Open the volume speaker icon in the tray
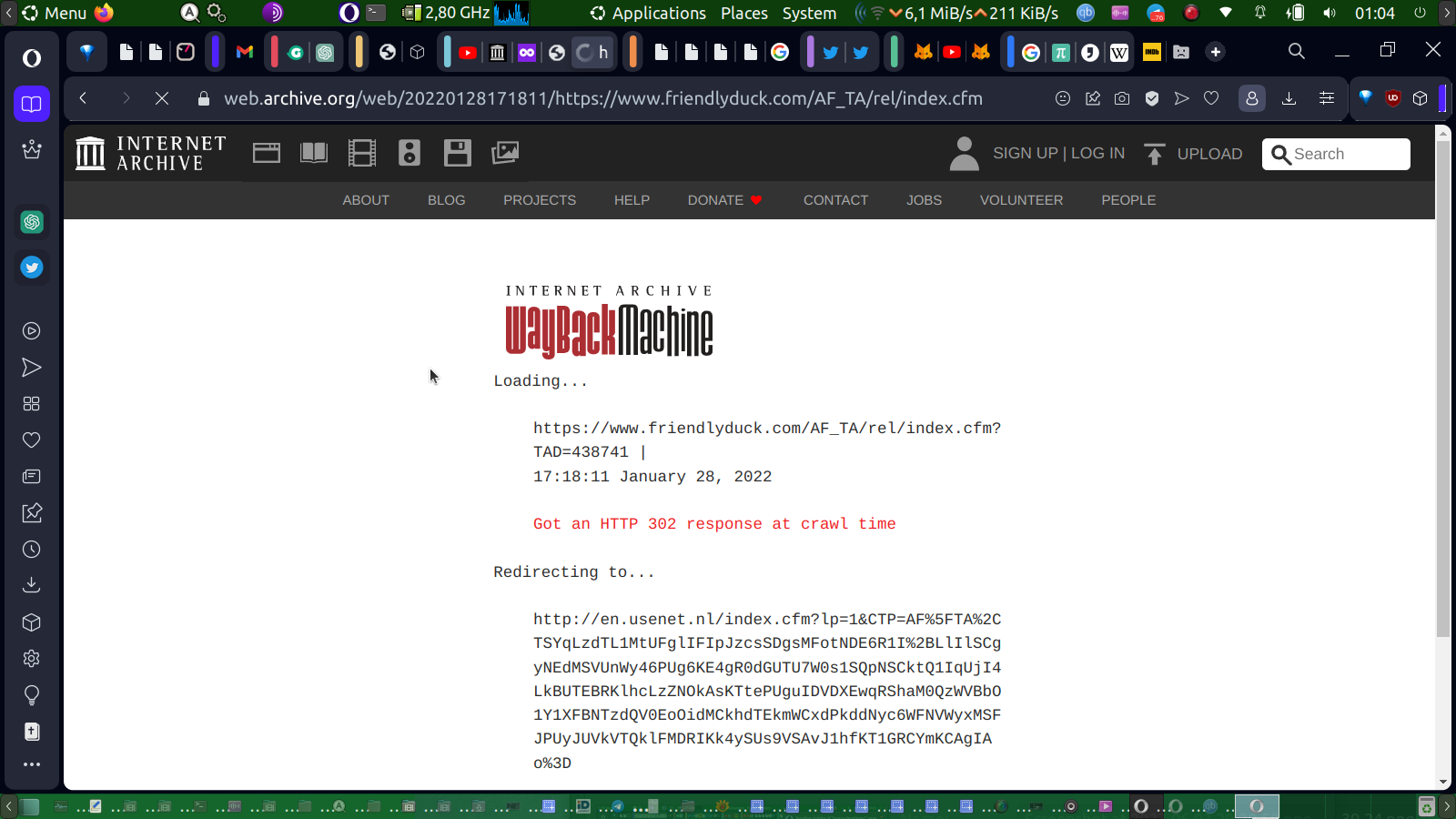The height and width of the screenshot is (819, 1456). [x=1330, y=13]
